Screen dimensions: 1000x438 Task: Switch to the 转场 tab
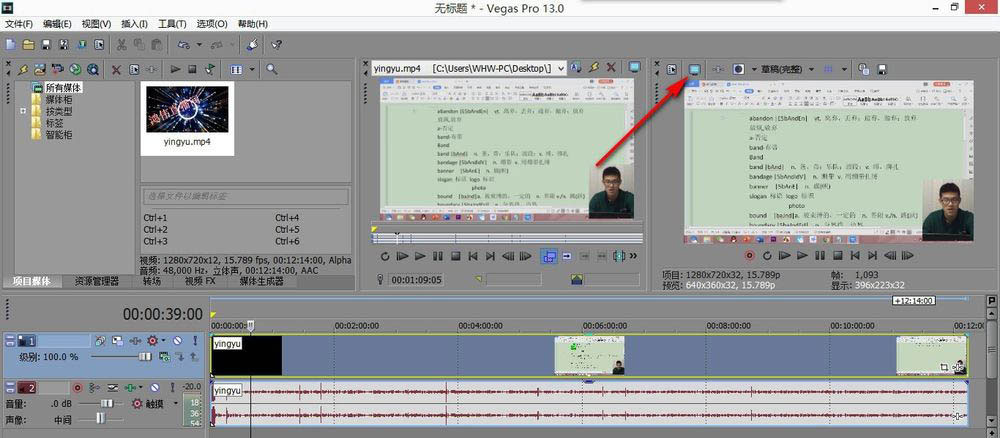(152, 282)
